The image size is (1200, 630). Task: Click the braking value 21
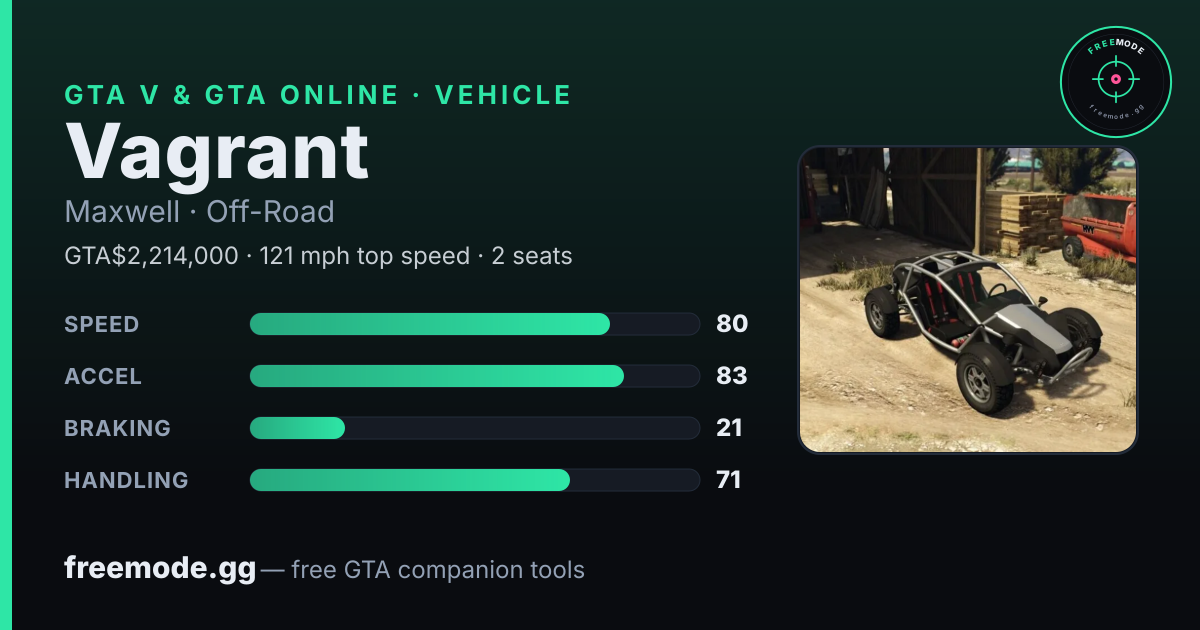730,428
